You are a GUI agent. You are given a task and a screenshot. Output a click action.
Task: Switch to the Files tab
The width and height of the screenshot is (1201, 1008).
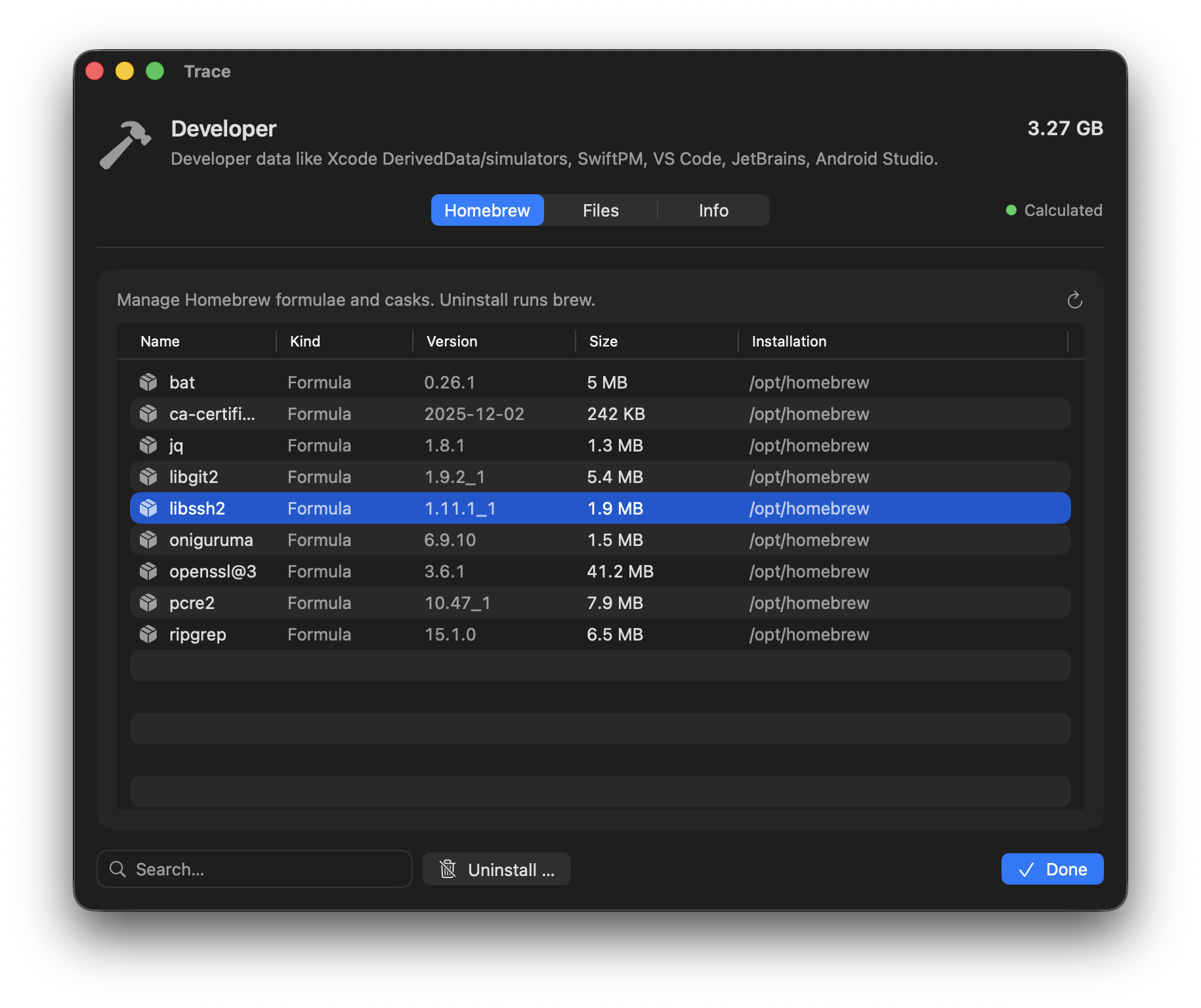point(600,210)
